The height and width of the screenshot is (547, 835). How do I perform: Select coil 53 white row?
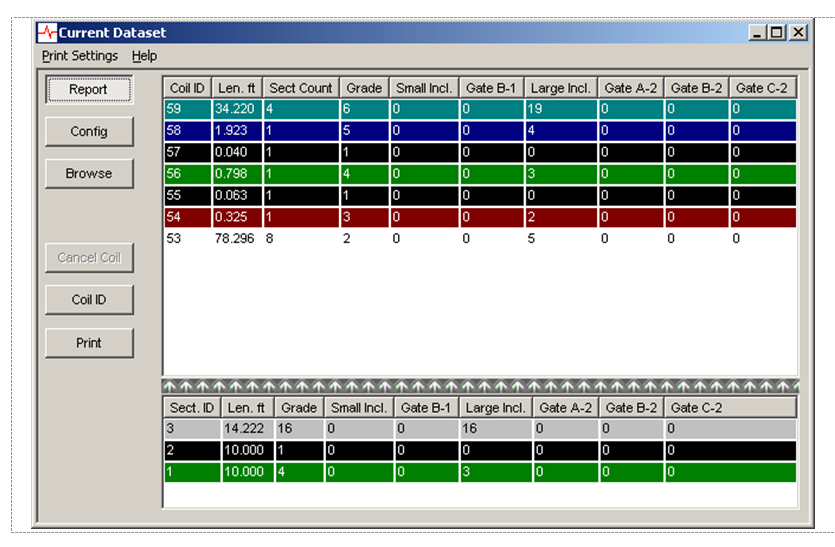pos(480,239)
